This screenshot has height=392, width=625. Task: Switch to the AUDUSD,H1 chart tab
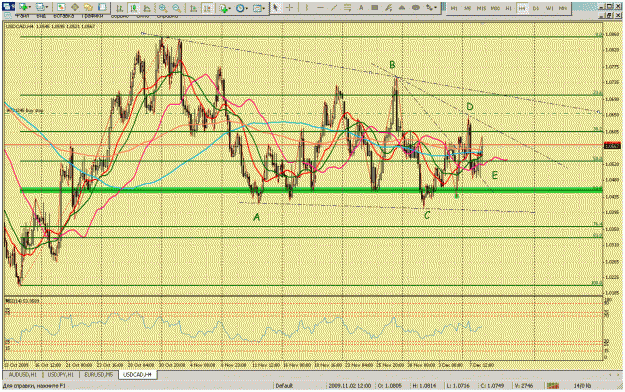click(x=23, y=375)
